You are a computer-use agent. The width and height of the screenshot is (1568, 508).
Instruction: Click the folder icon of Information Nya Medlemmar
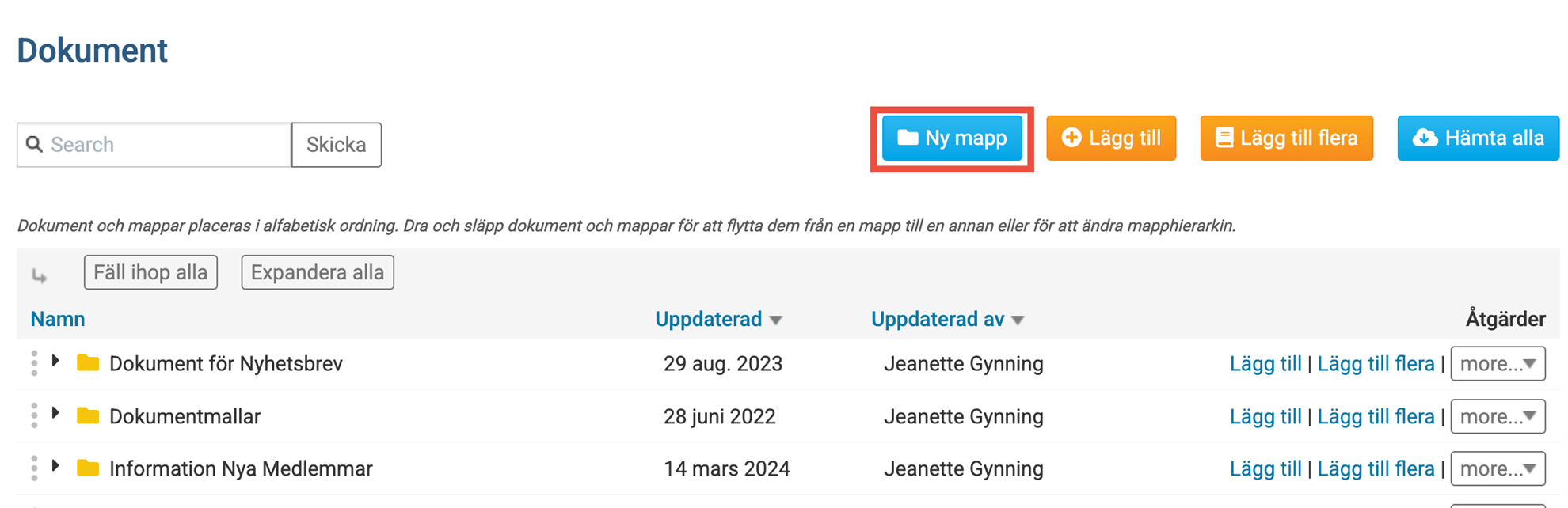pos(88,468)
